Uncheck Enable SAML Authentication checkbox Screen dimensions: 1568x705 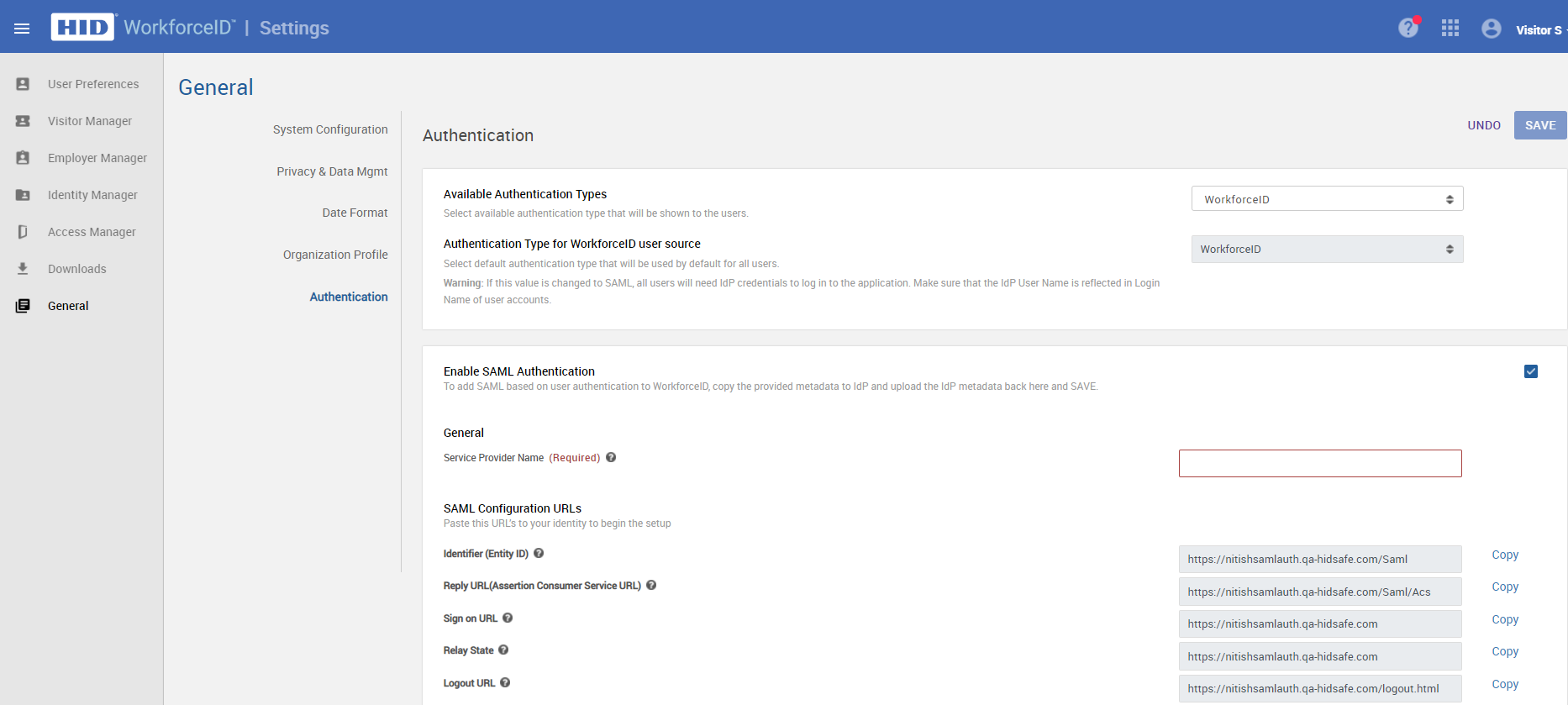click(1531, 371)
